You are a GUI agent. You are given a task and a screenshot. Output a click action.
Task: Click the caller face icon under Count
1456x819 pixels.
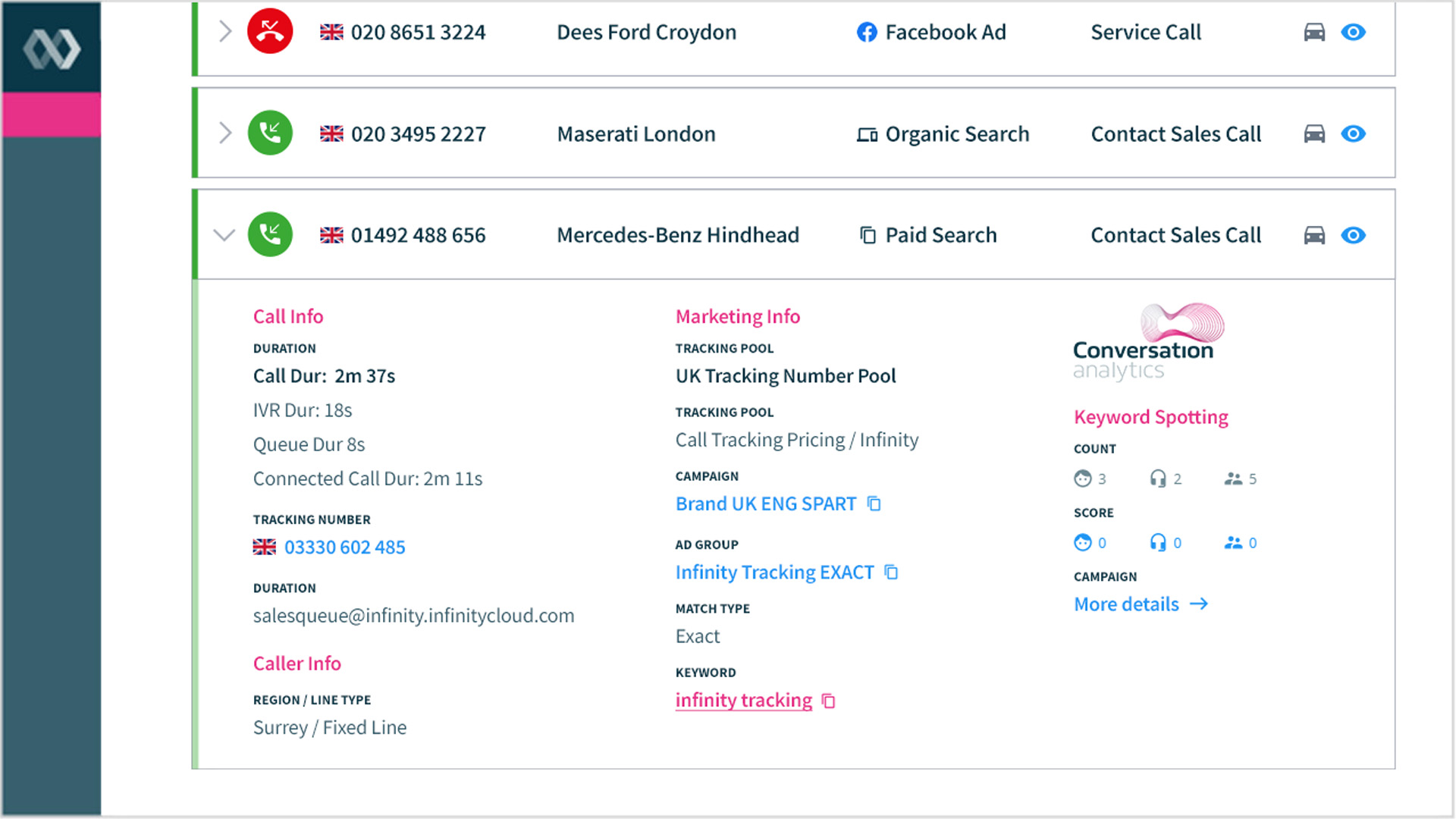pyautogui.click(x=1083, y=479)
